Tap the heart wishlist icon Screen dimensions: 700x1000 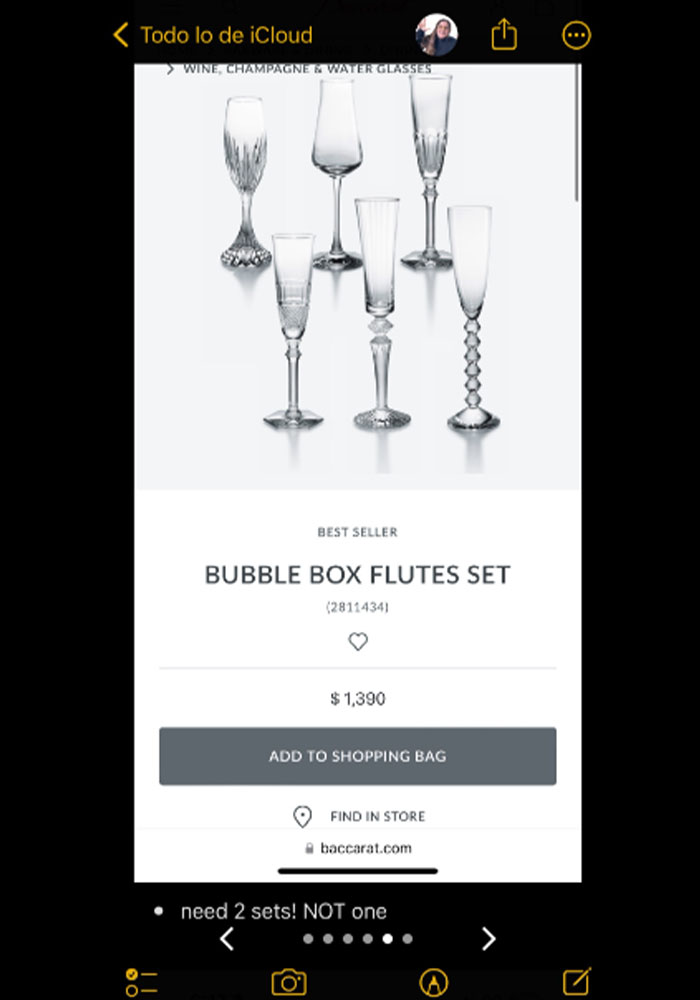click(x=358, y=642)
